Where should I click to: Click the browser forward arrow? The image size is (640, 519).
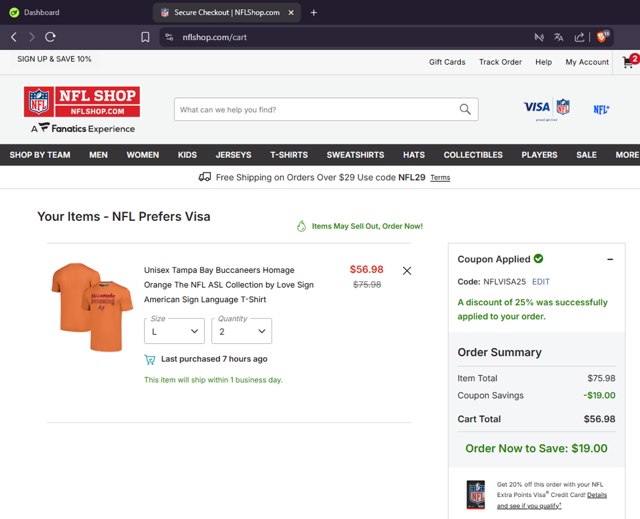coord(31,37)
